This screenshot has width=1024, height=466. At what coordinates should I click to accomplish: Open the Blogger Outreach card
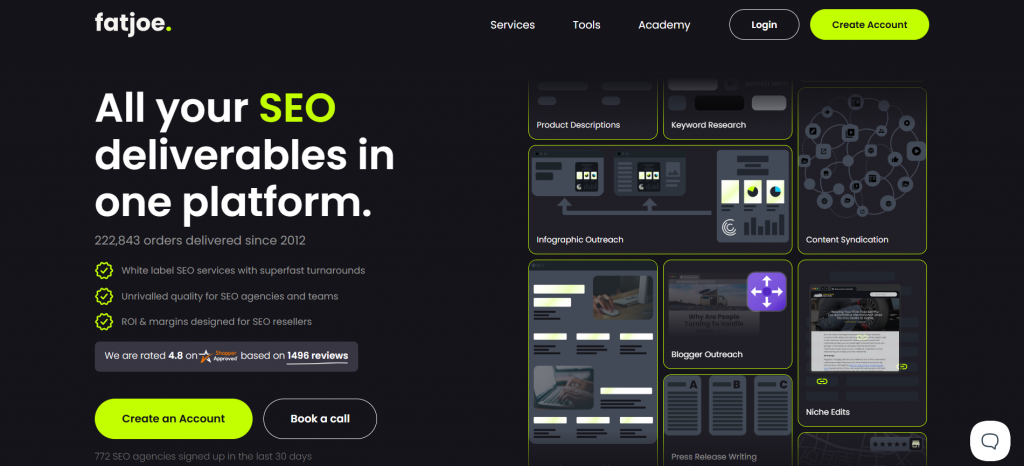pyautogui.click(x=728, y=314)
